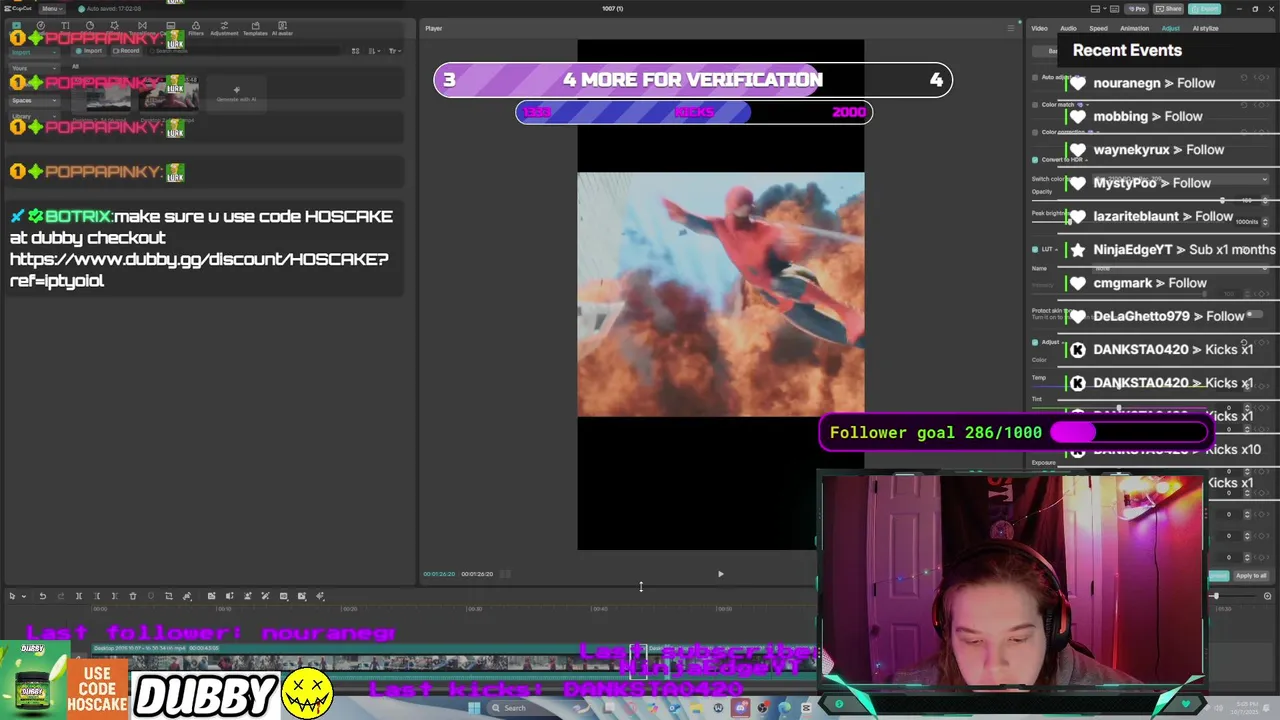Viewport: 1280px width, 720px height.
Task: Expand the Yours section in sidebar
Action: (34, 68)
